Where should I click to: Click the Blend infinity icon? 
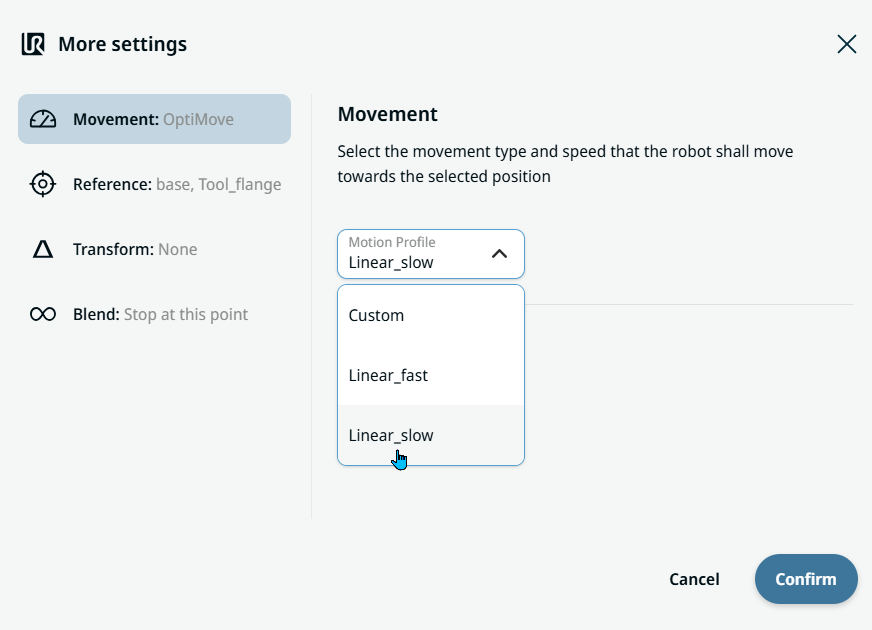click(x=43, y=315)
